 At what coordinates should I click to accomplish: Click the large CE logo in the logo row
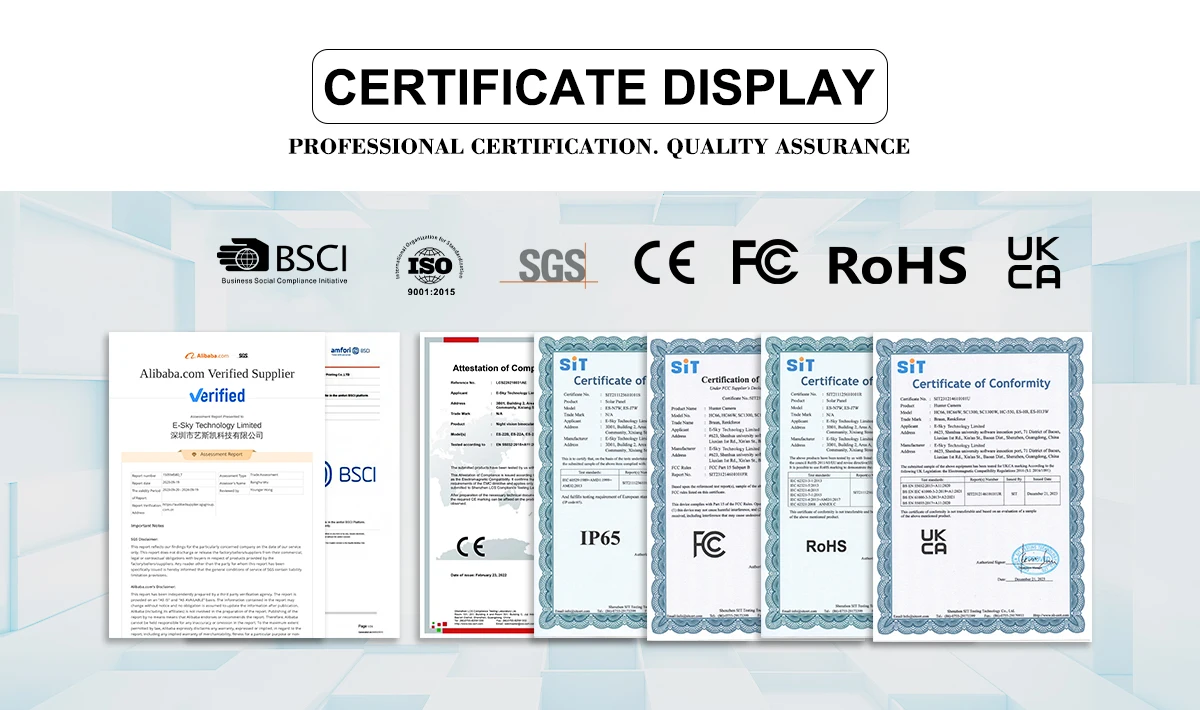coord(664,263)
